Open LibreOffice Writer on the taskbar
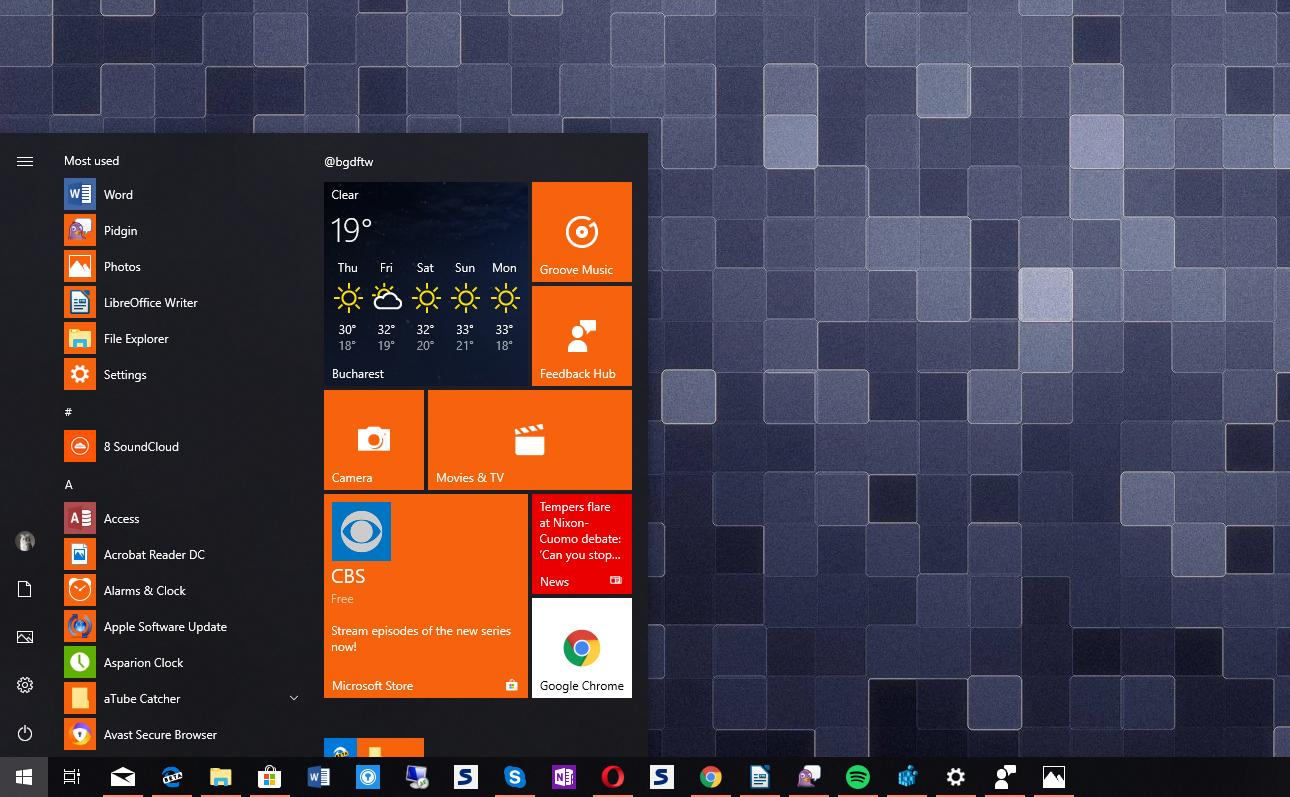The height and width of the screenshot is (797, 1290). (760, 777)
